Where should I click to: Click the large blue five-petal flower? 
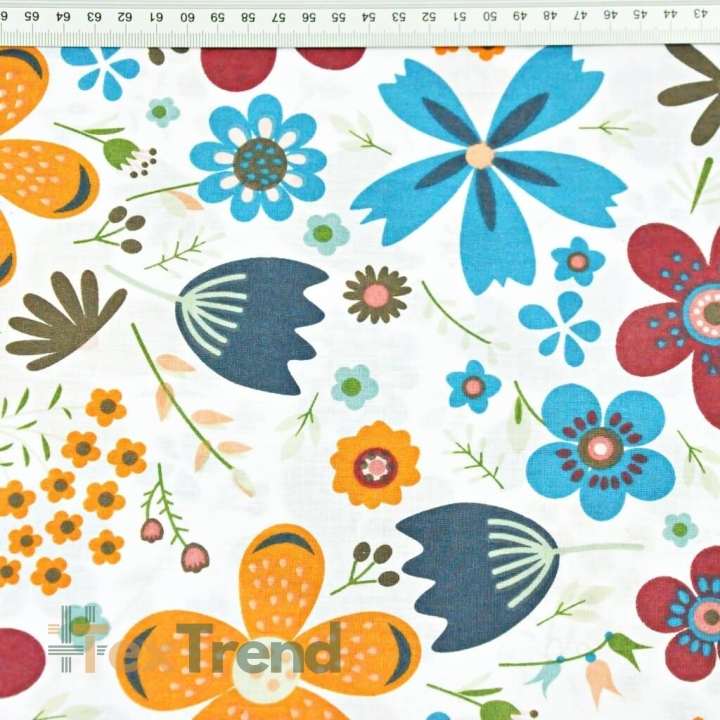point(488,170)
